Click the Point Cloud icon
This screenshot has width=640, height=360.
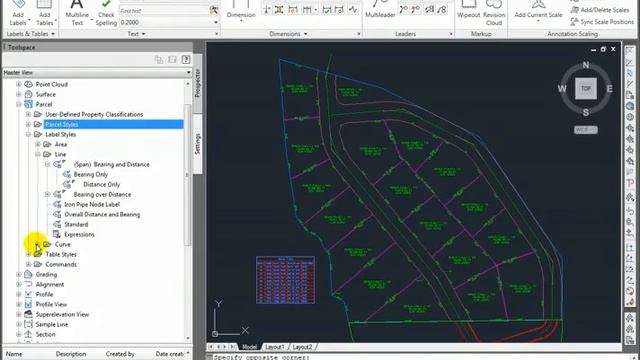(29, 84)
